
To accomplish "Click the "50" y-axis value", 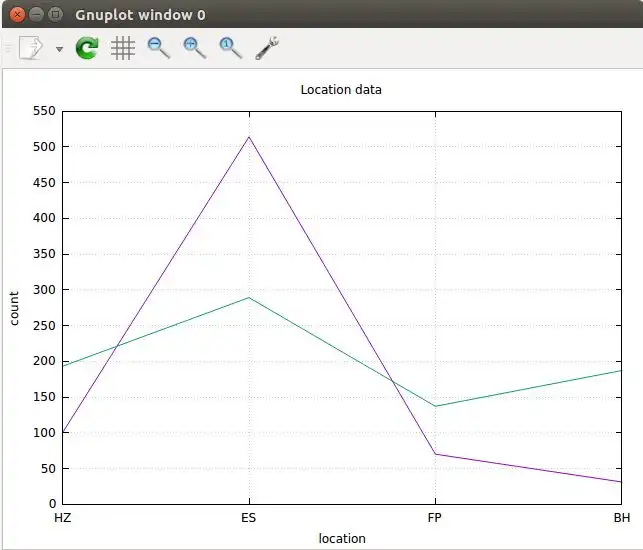I will tap(48, 468).
